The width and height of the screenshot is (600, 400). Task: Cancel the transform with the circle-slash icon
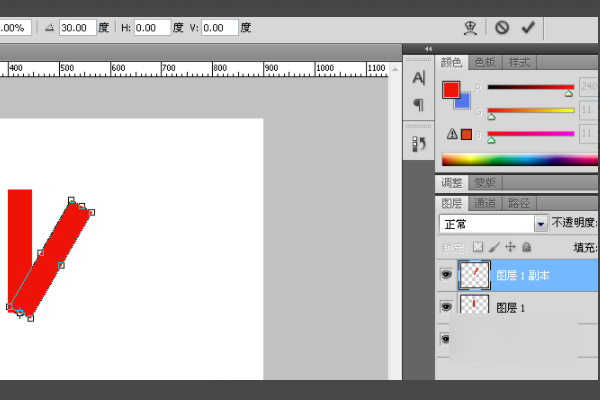tap(502, 28)
